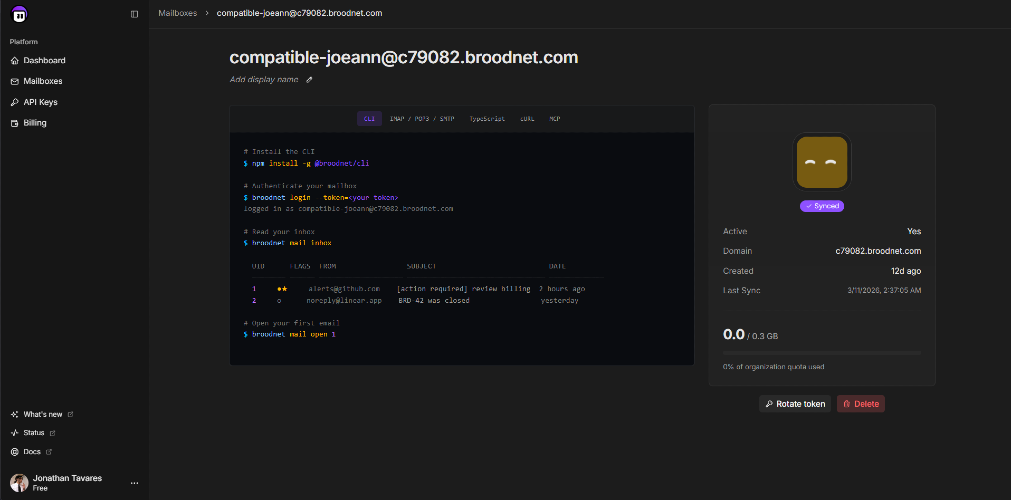Open the Billing section
The height and width of the screenshot is (500, 1011).
click(x=35, y=123)
